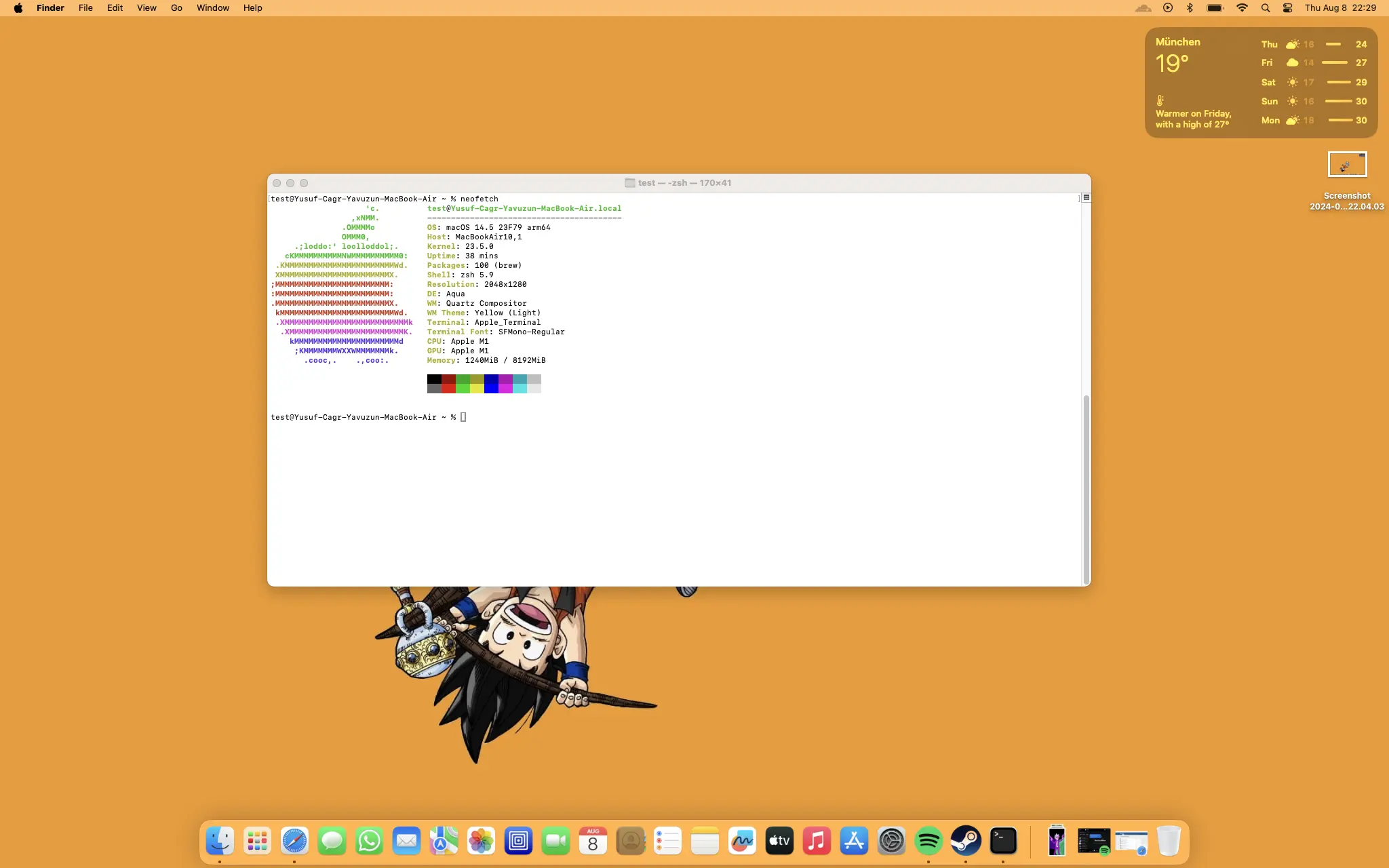Show battery status in menu bar
The width and height of the screenshot is (1389, 868).
(1215, 8)
